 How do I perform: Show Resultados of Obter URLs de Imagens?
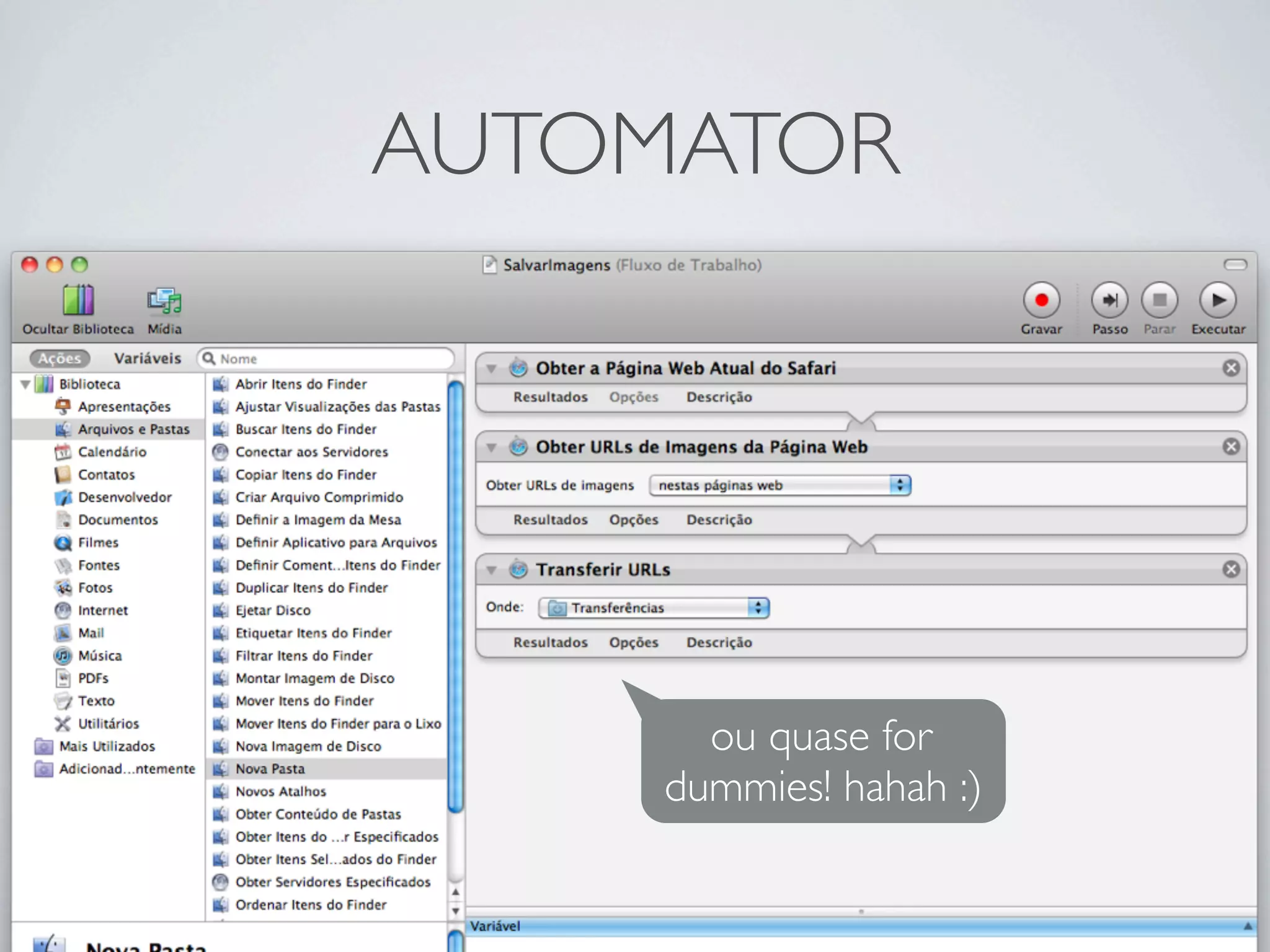click(x=550, y=520)
